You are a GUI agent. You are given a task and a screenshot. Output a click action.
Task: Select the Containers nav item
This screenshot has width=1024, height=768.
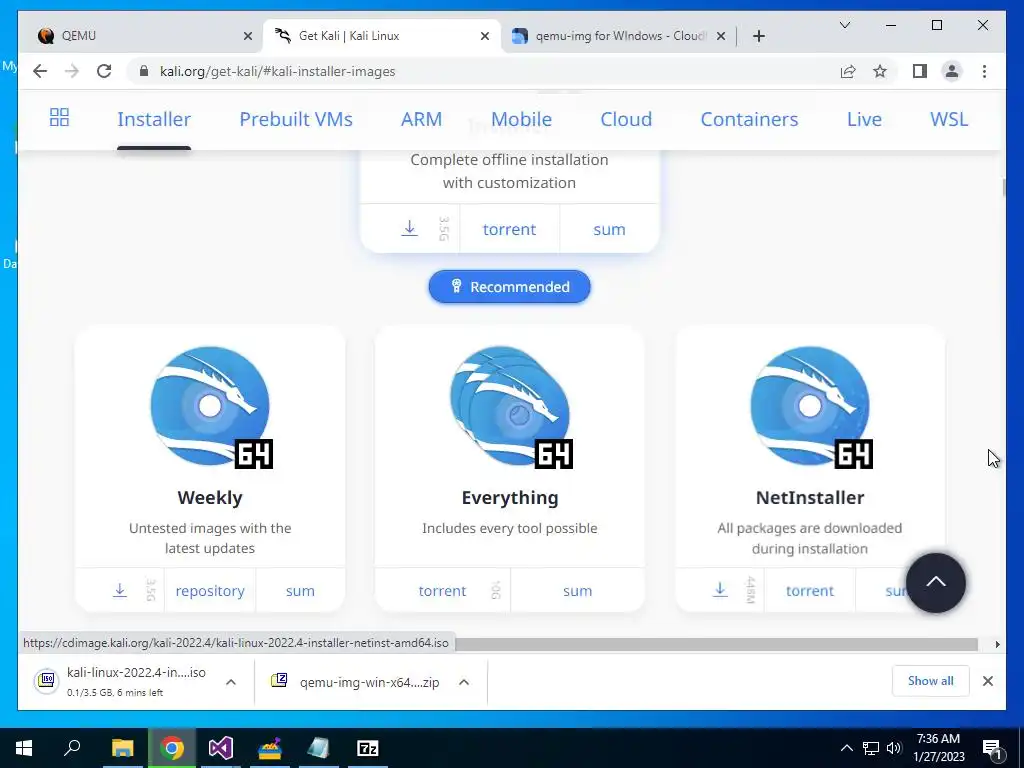pyautogui.click(x=749, y=119)
